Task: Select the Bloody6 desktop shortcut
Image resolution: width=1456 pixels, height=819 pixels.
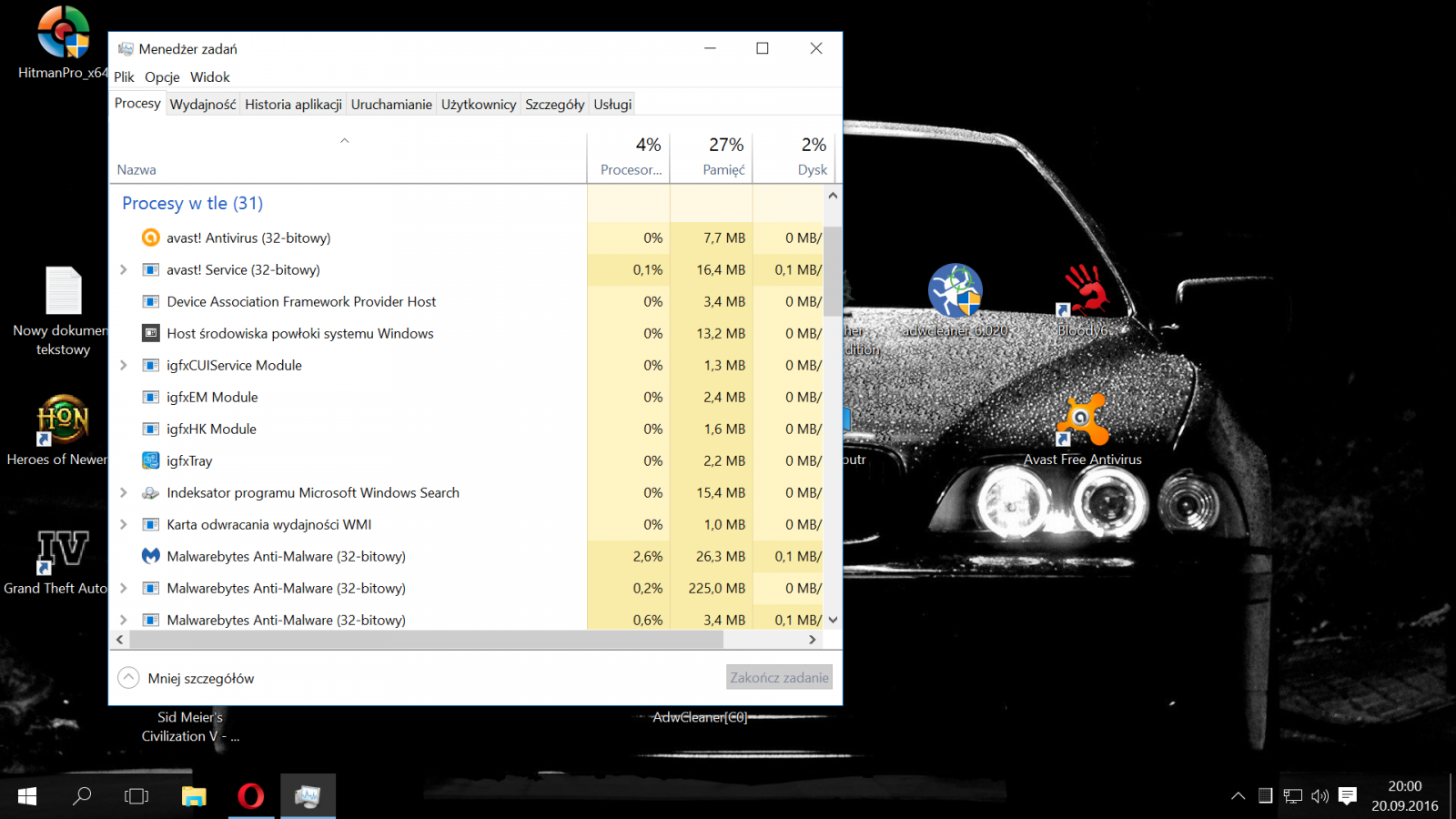Action: [1083, 300]
